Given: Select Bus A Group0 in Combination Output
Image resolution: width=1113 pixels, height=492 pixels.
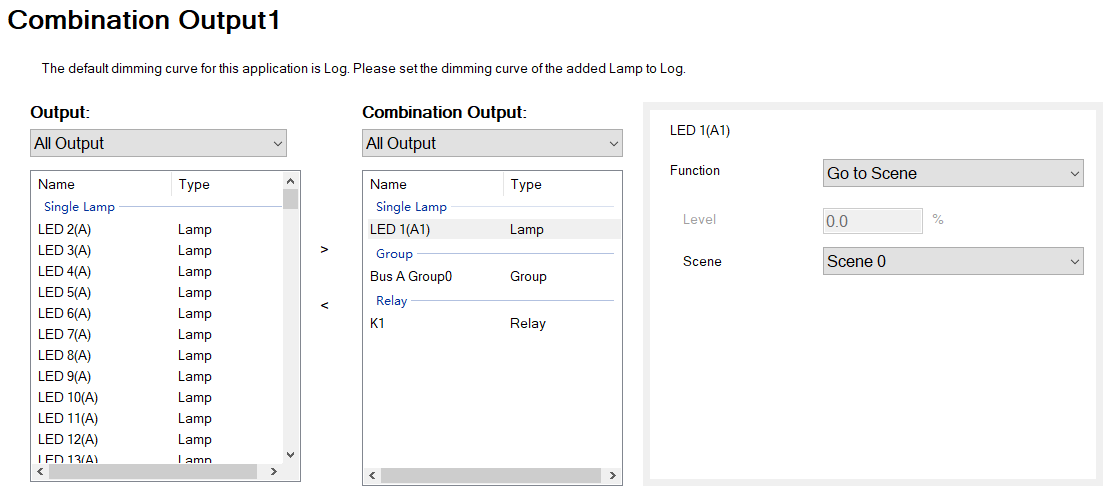Looking at the screenshot, I should point(411,276).
